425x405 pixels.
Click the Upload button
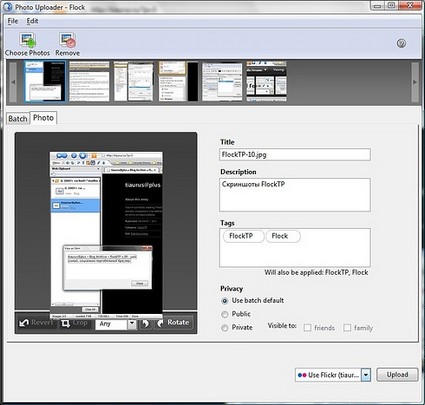[397, 375]
